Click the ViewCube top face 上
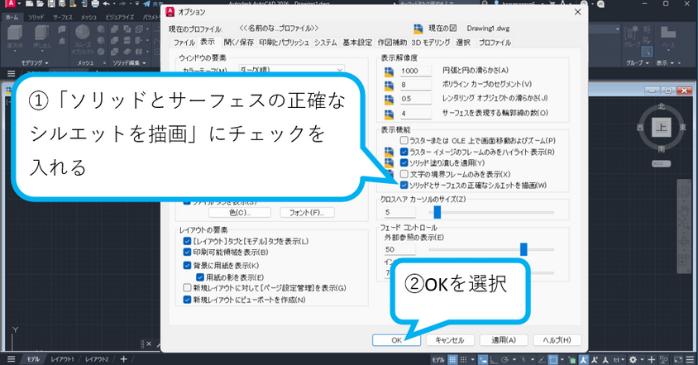The image size is (698, 365). [x=661, y=128]
